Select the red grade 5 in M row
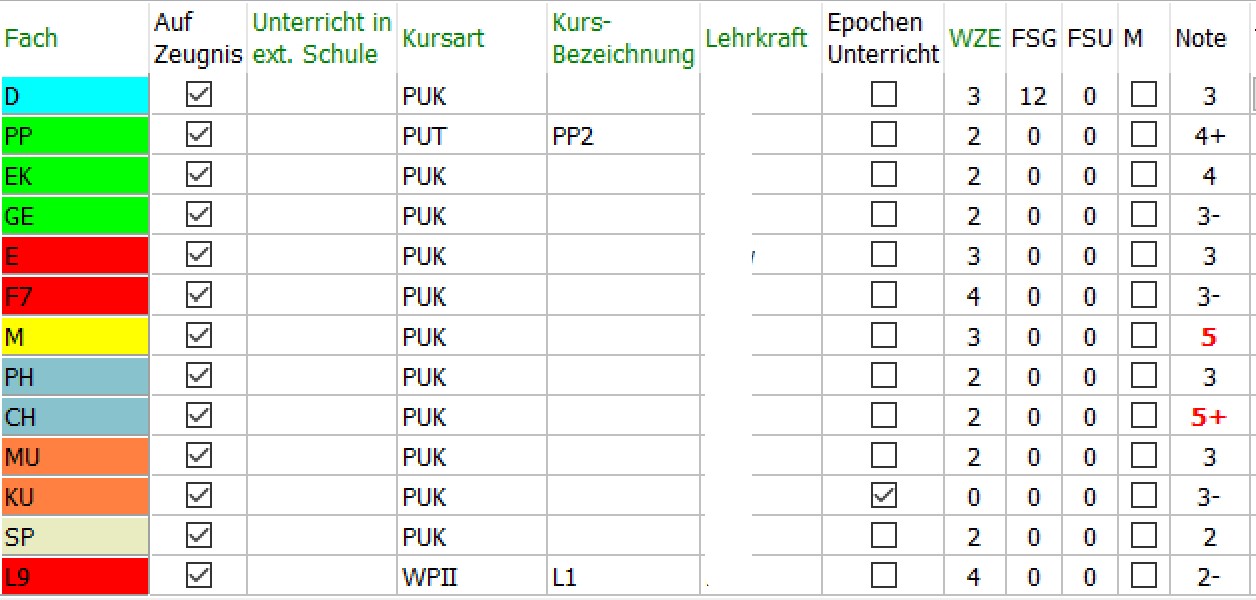Screen dimensions: 1256x600 1208,337
